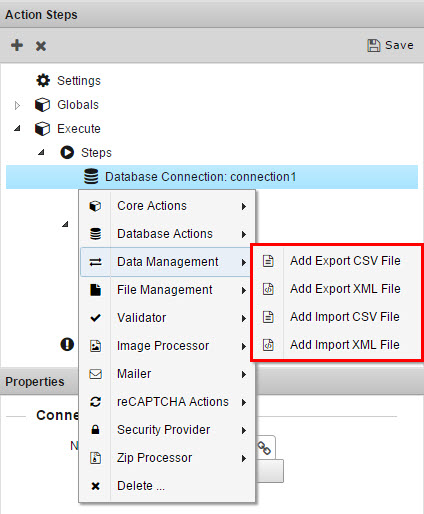Select Database Connection: connection1 row
This screenshot has height=514, width=424.
(x=212, y=177)
